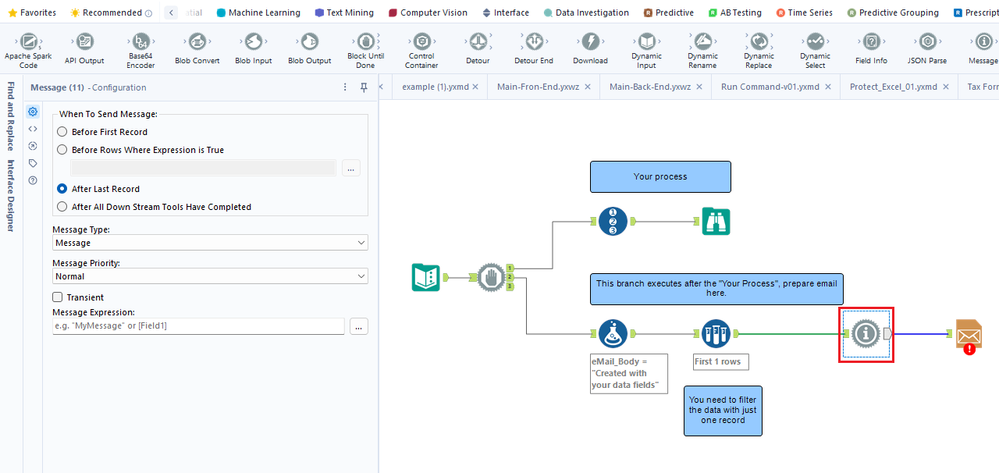Click the Browse tool on canvas
The image size is (999, 473).
click(x=716, y=221)
